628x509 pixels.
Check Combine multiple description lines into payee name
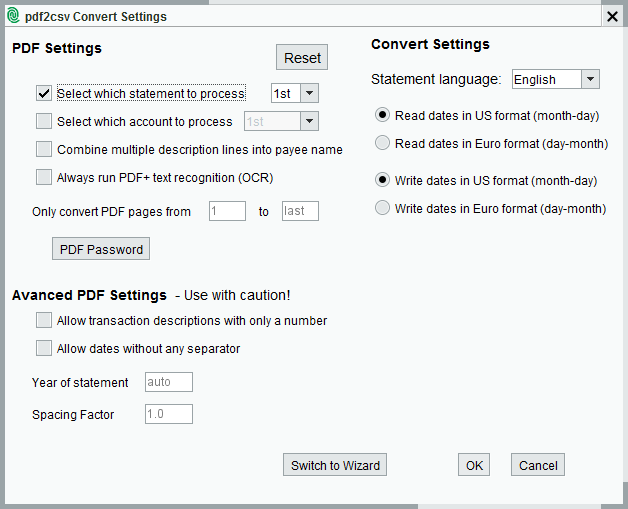(x=44, y=149)
